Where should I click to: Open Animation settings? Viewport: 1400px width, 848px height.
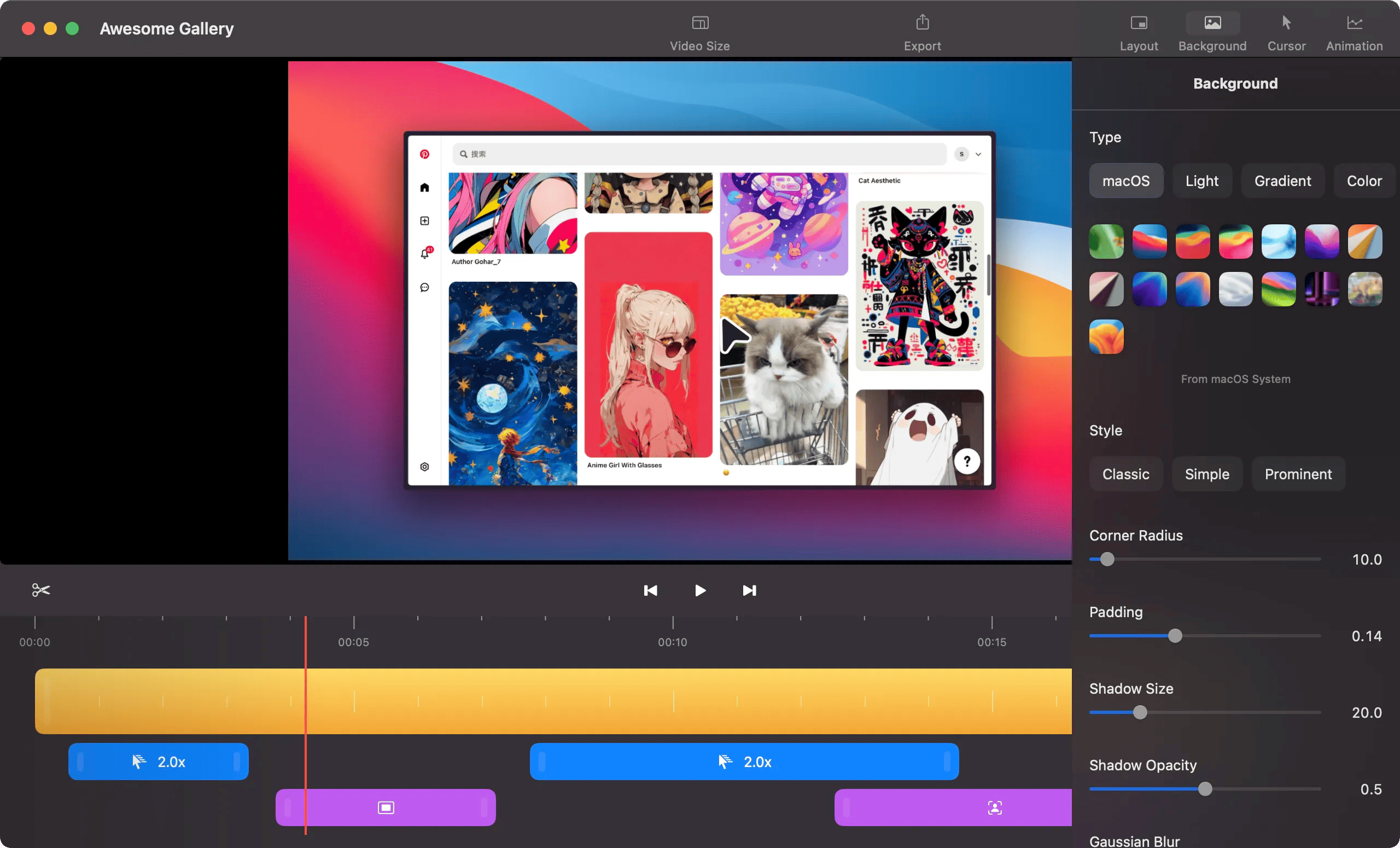(x=1354, y=31)
